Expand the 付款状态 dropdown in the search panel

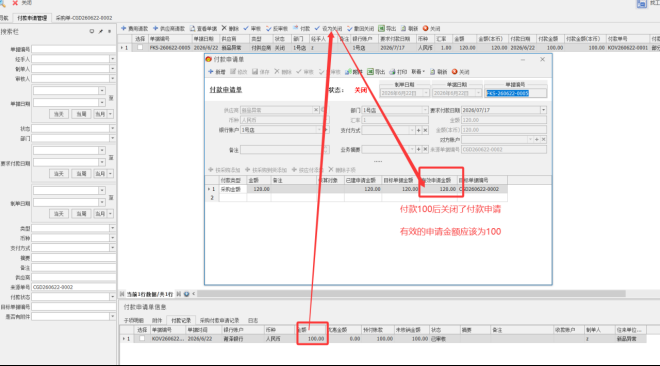[112, 297]
